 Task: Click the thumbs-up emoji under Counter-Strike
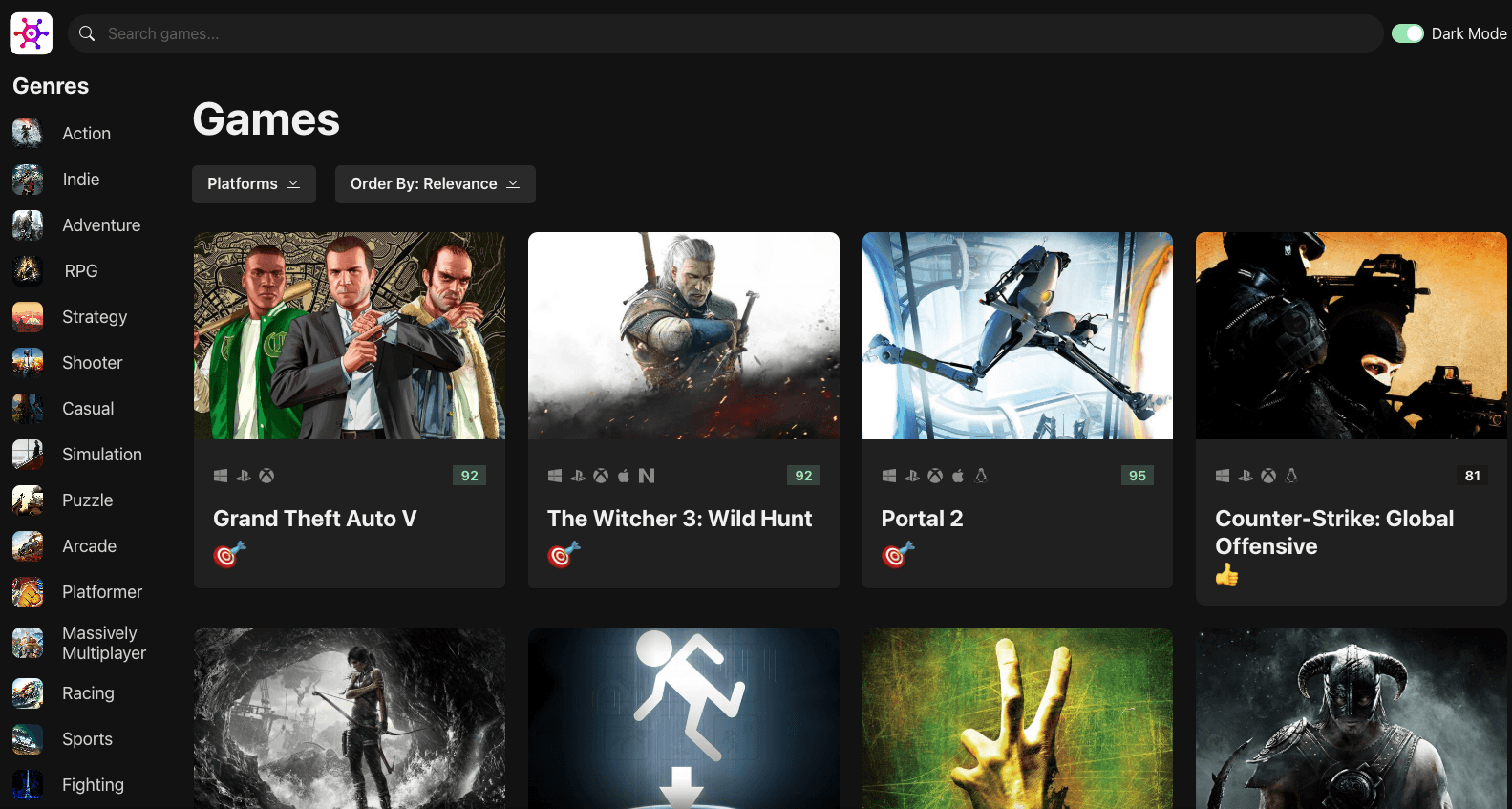[1226, 575]
